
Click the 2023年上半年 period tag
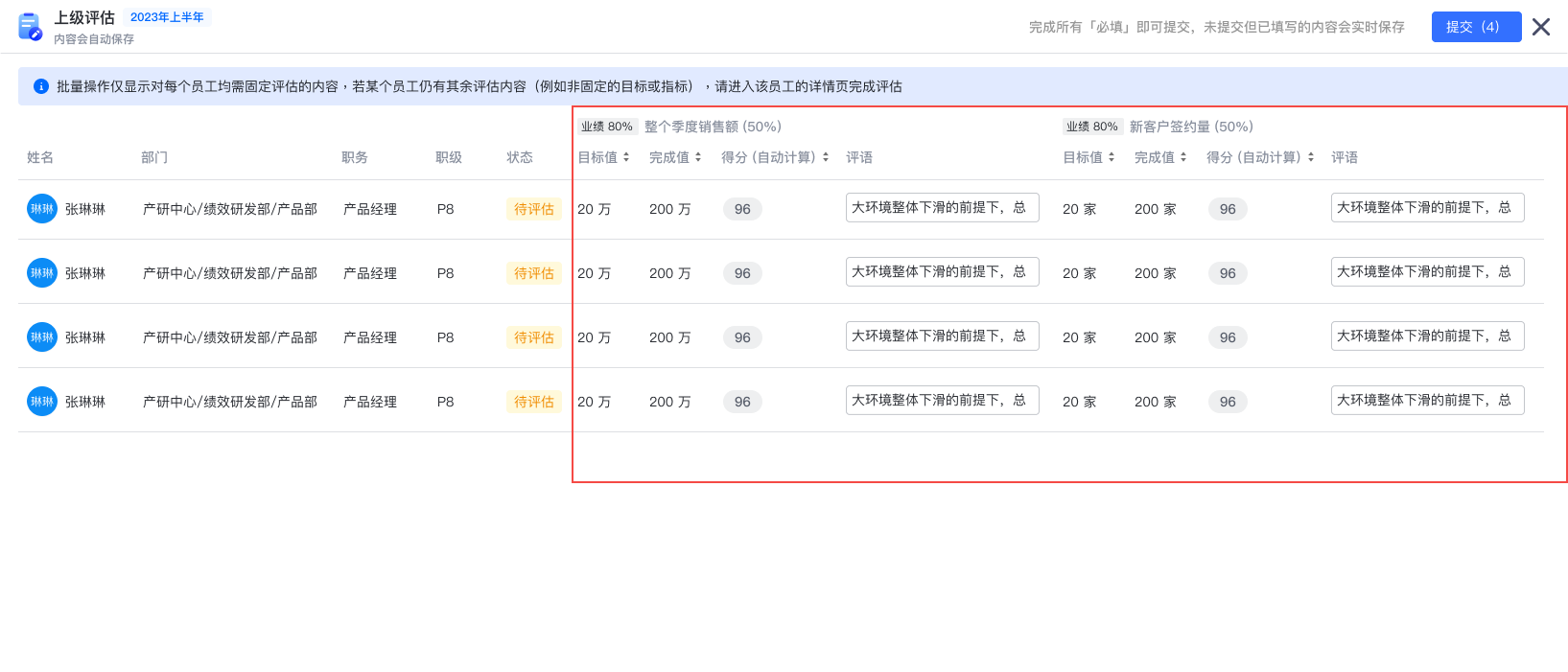click(167, 17)
